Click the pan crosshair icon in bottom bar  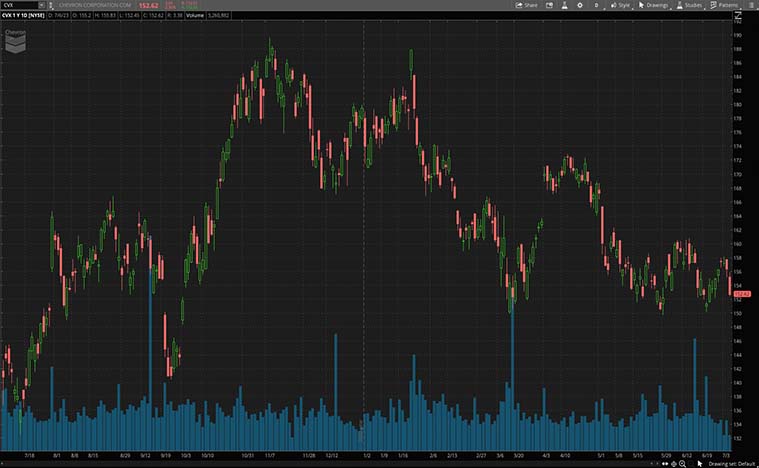[674, 464]
